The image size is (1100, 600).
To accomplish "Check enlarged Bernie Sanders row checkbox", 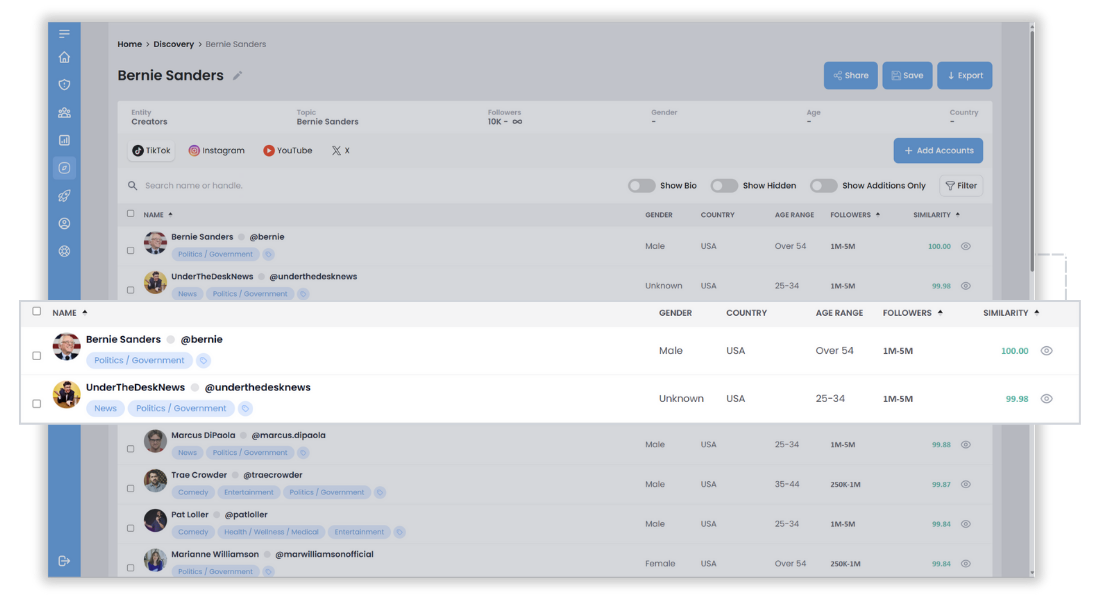I will [36, 356].
